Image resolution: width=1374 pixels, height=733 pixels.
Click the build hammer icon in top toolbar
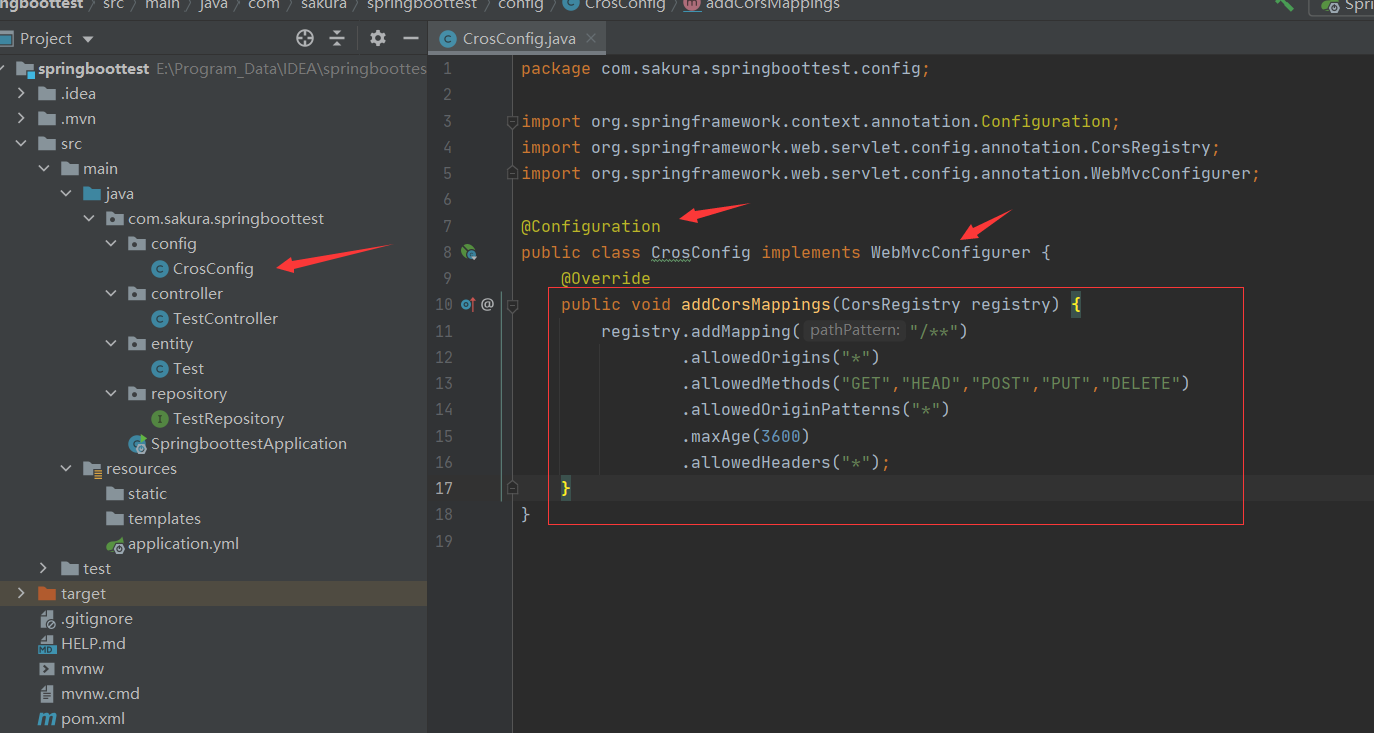(1285, 5)
